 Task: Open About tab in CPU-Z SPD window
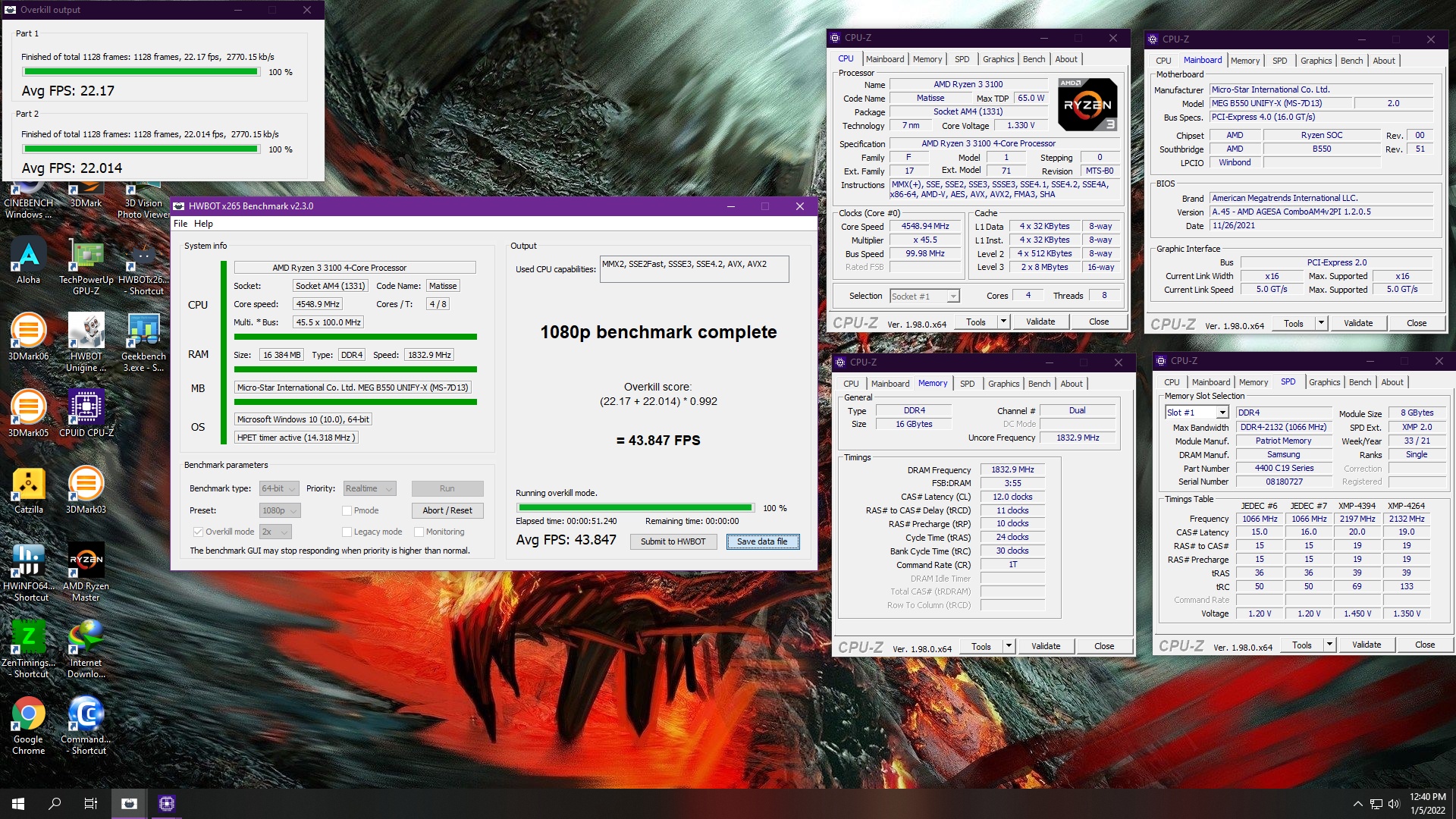point(1392,382)
